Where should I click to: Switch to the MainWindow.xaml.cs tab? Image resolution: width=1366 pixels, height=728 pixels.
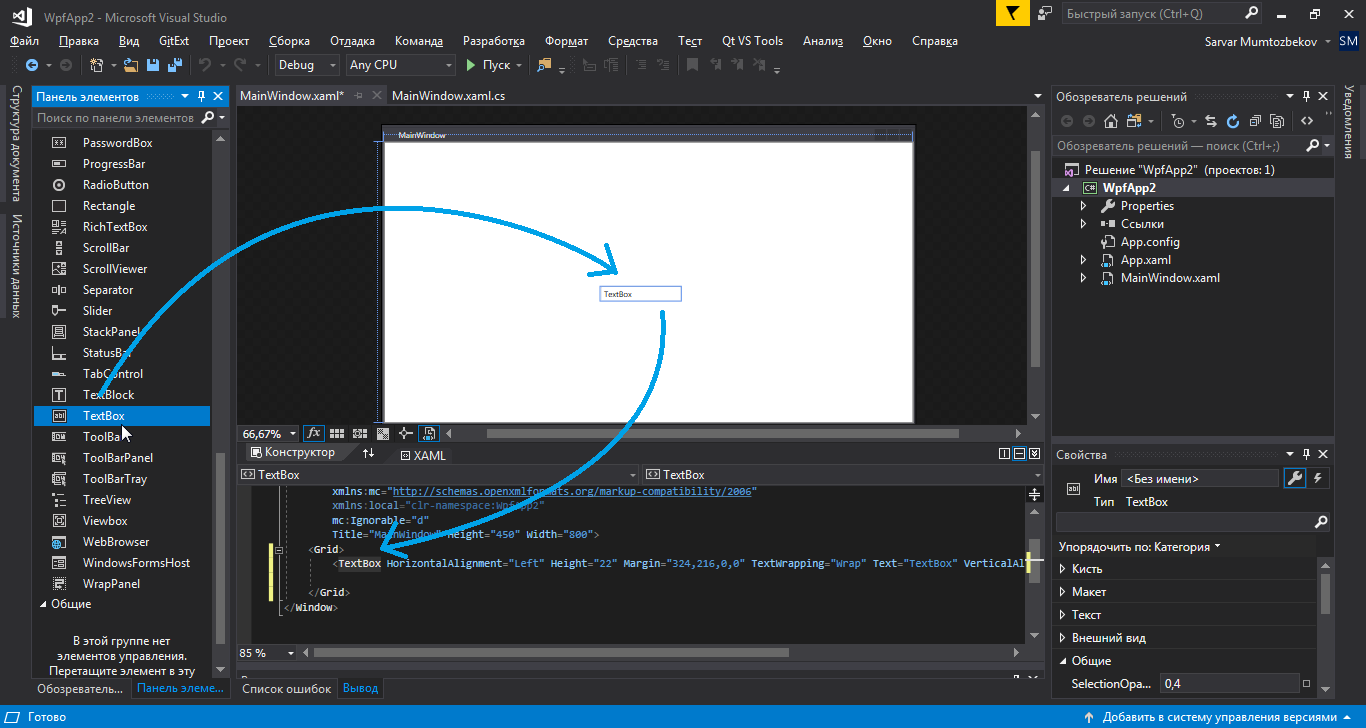point(448,96)
